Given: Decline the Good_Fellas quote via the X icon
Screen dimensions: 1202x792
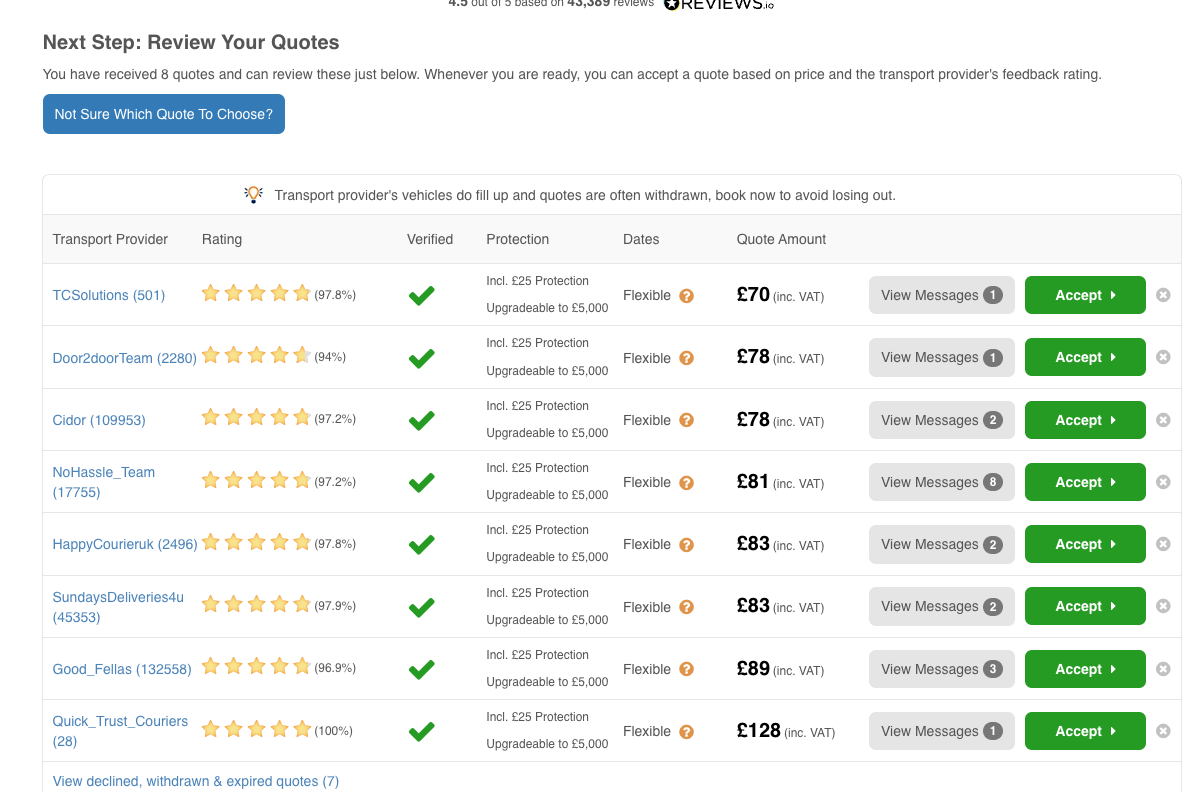Looking at the screenshot, I should [1163, 669].
